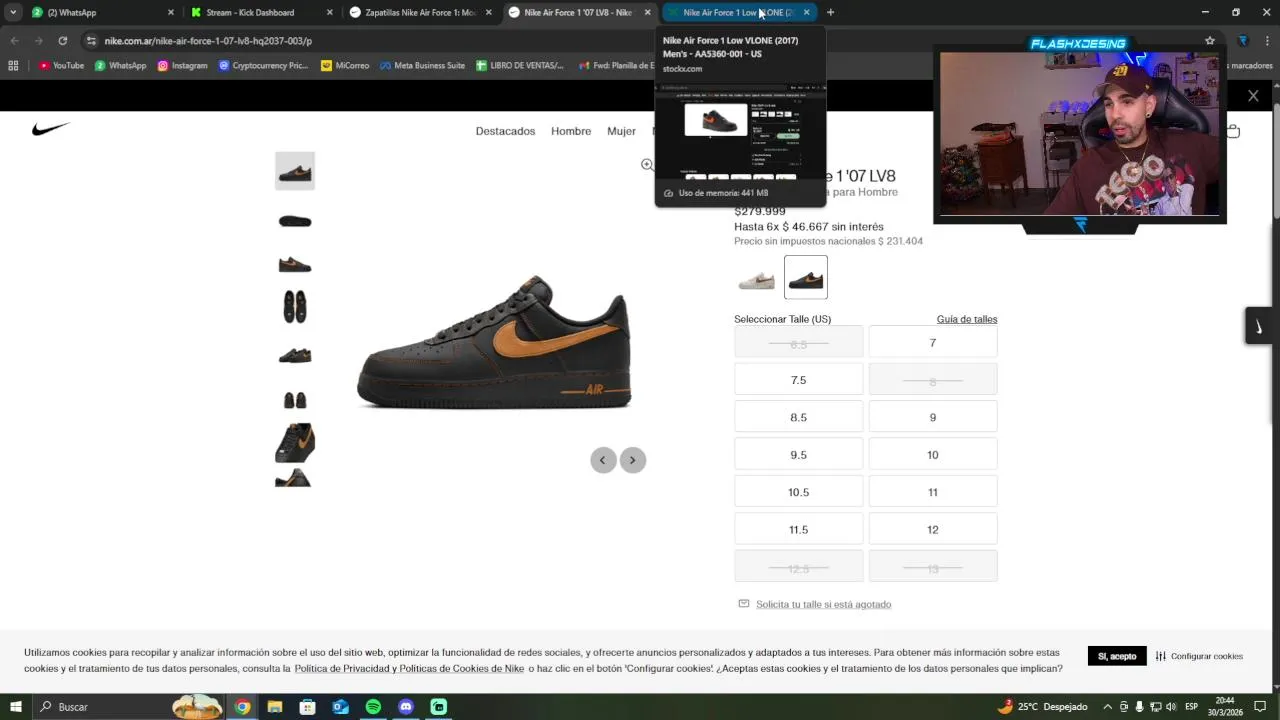Open the notifications center icon

coord(1260,707)
